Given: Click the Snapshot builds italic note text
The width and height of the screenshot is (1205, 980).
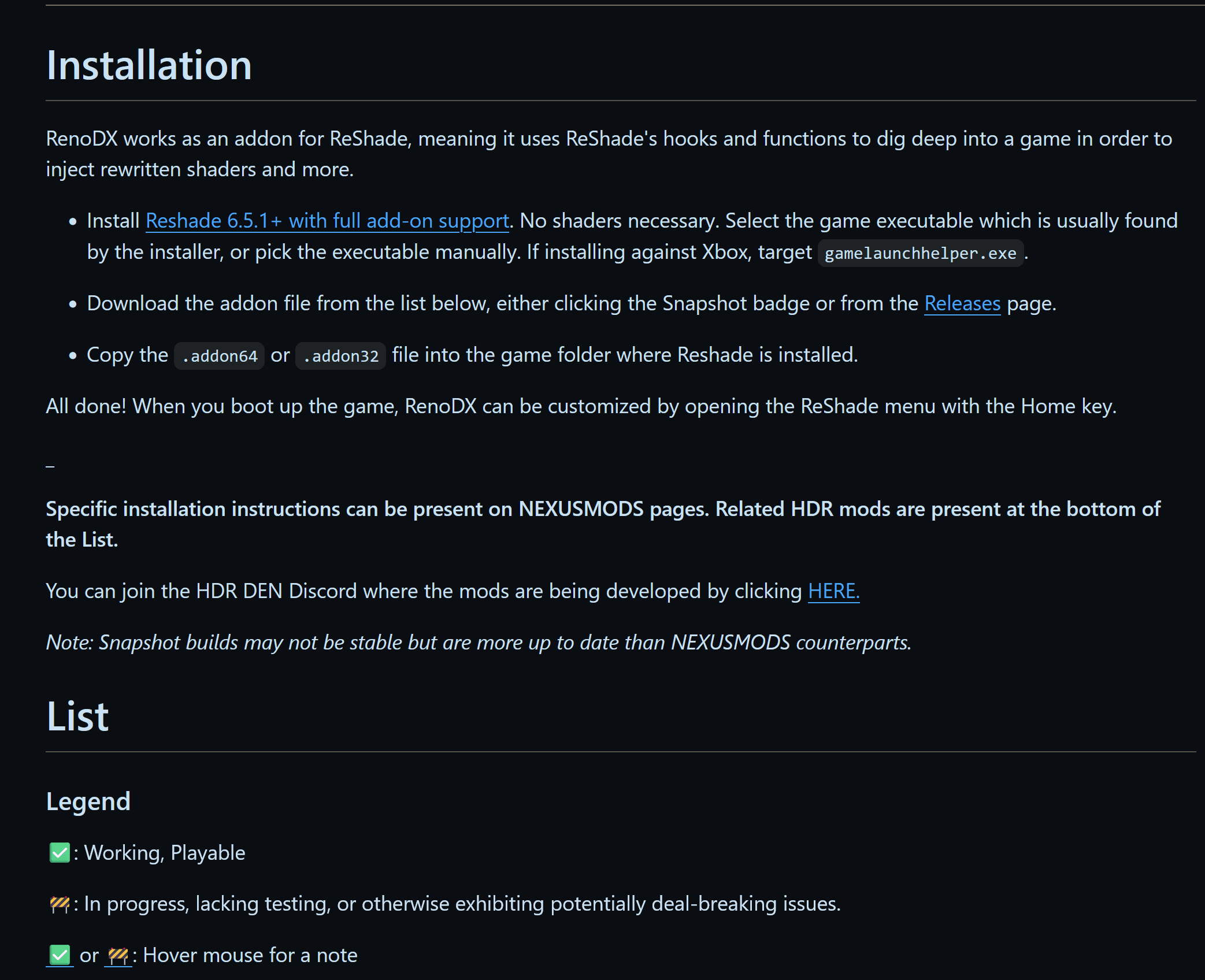Looking at the screenshot, I should [x=479, y=643].
